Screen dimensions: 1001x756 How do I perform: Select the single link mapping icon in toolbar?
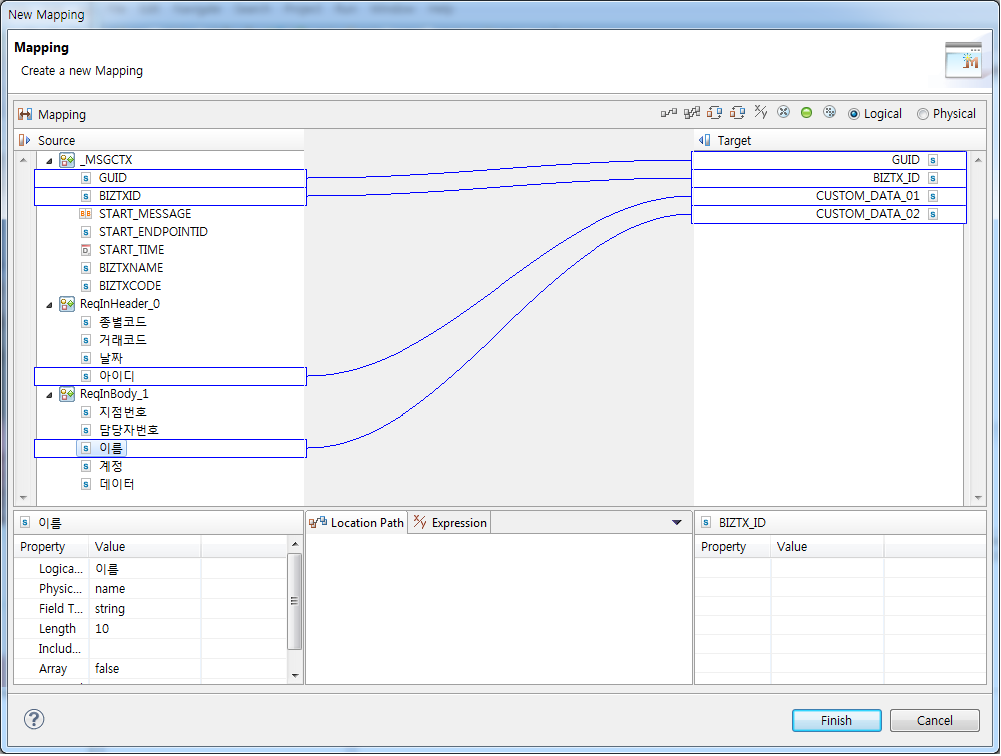[x=667, y=113]
